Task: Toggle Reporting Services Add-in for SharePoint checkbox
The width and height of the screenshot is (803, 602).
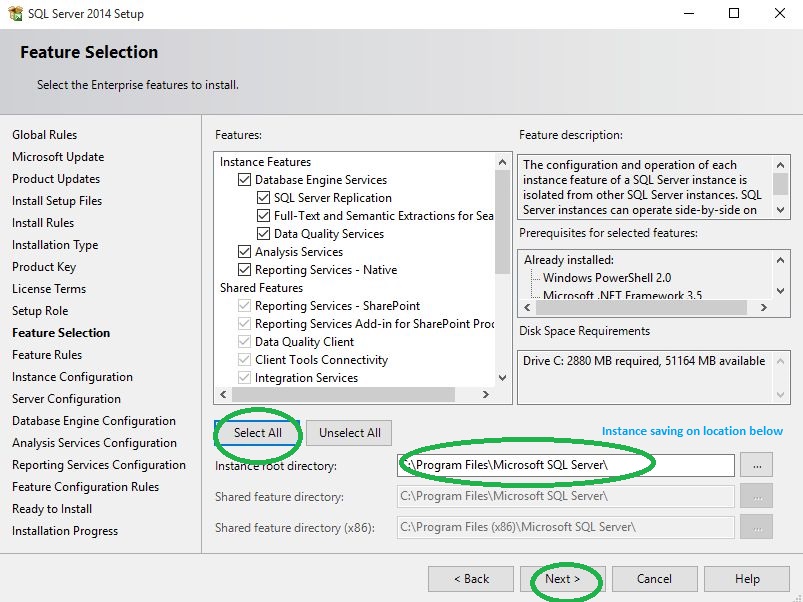Action: click(244, 324)
